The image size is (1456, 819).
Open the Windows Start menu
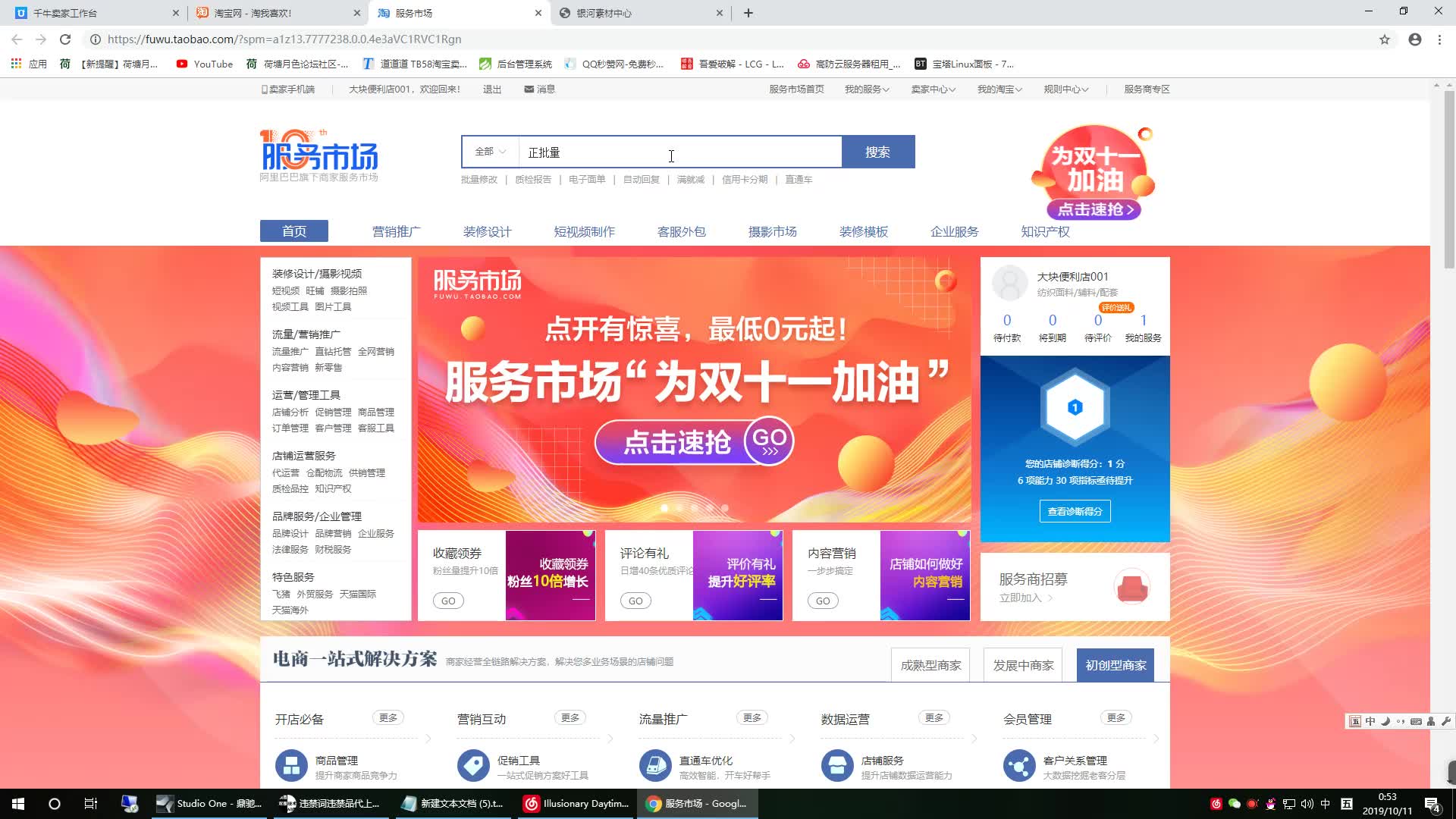[18, 804]
